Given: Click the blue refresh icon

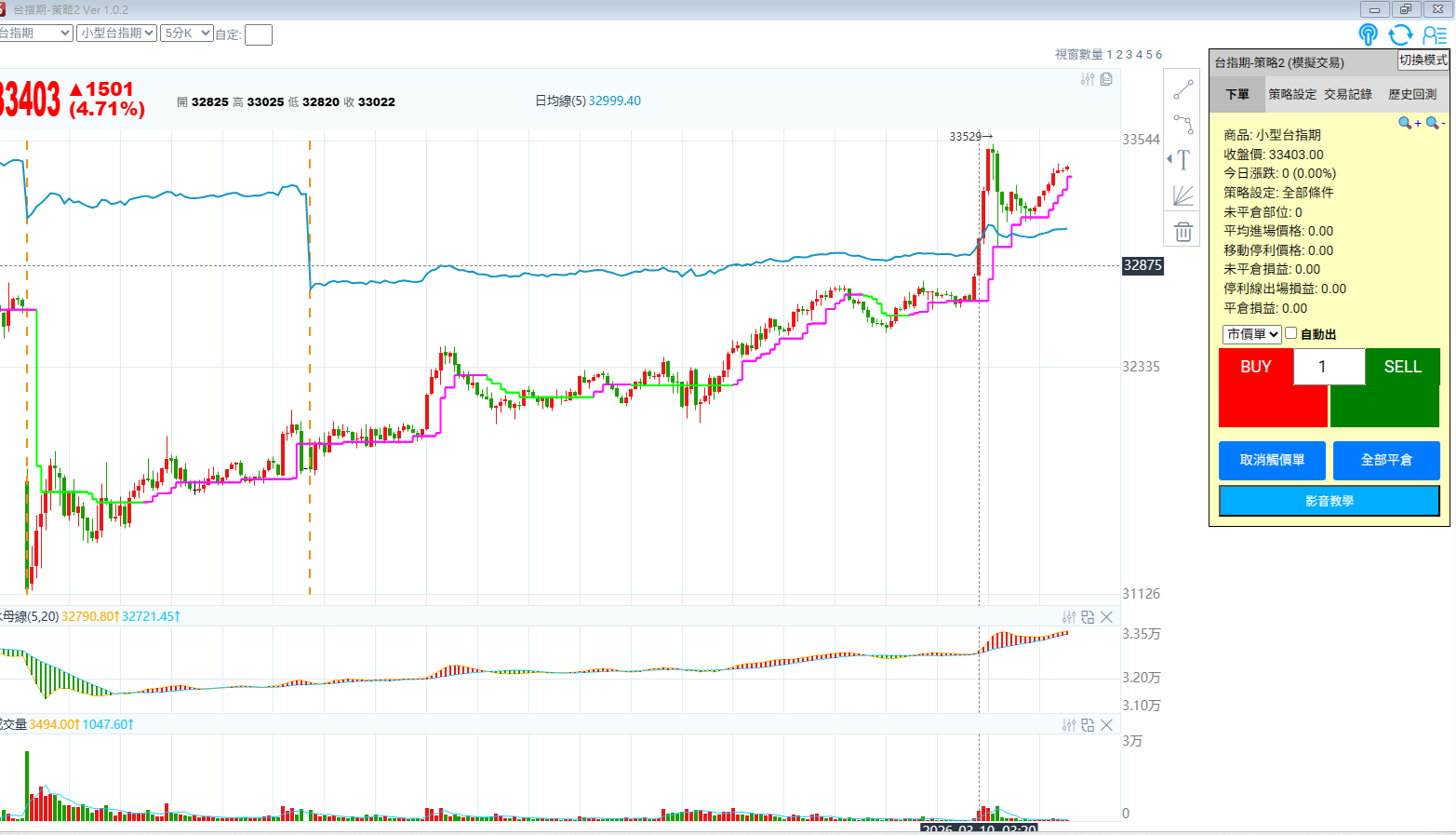Looking at the screenshot, I should [x=1400, y=35].
